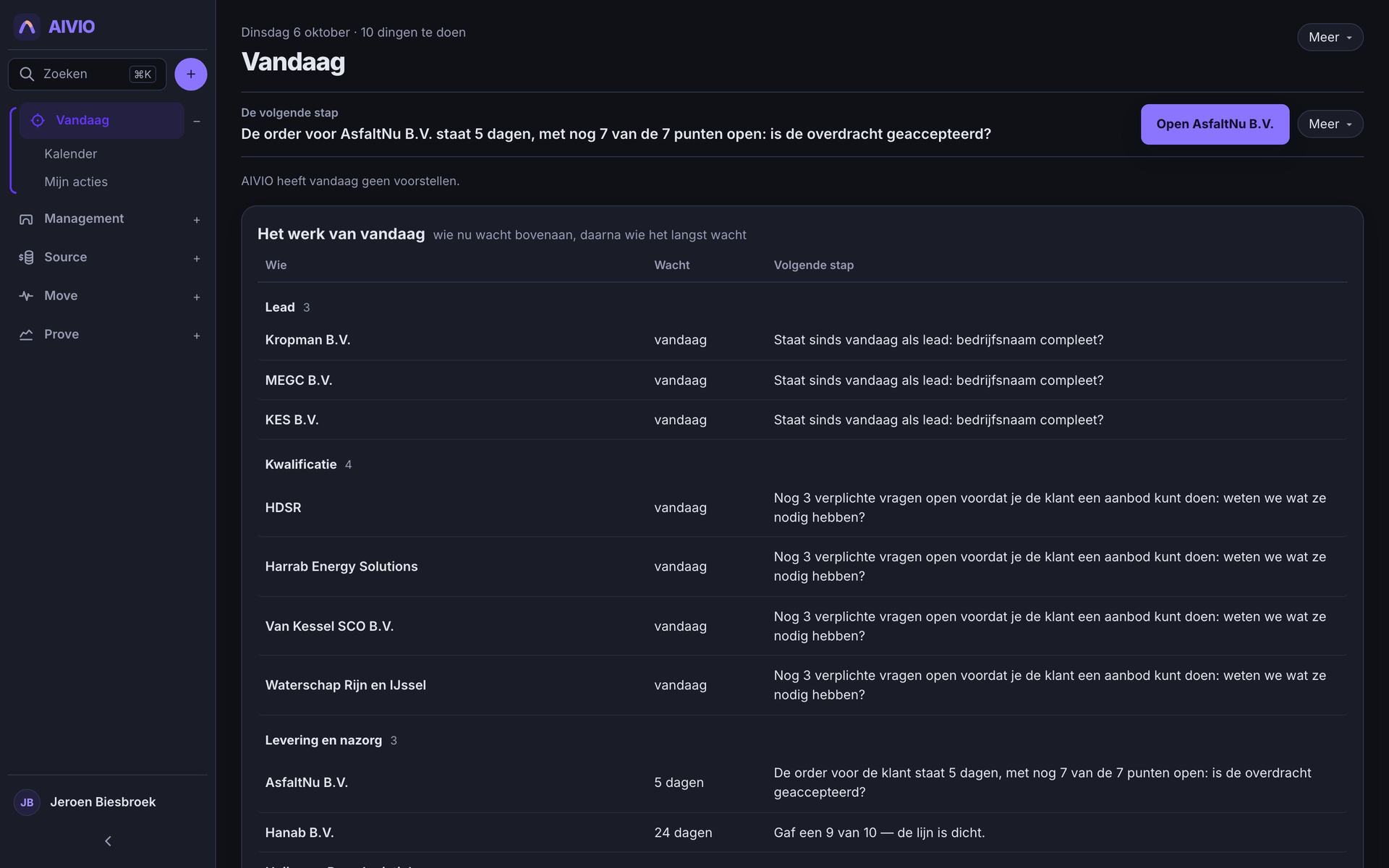Click the JB user avatar

tap(27, 802)
